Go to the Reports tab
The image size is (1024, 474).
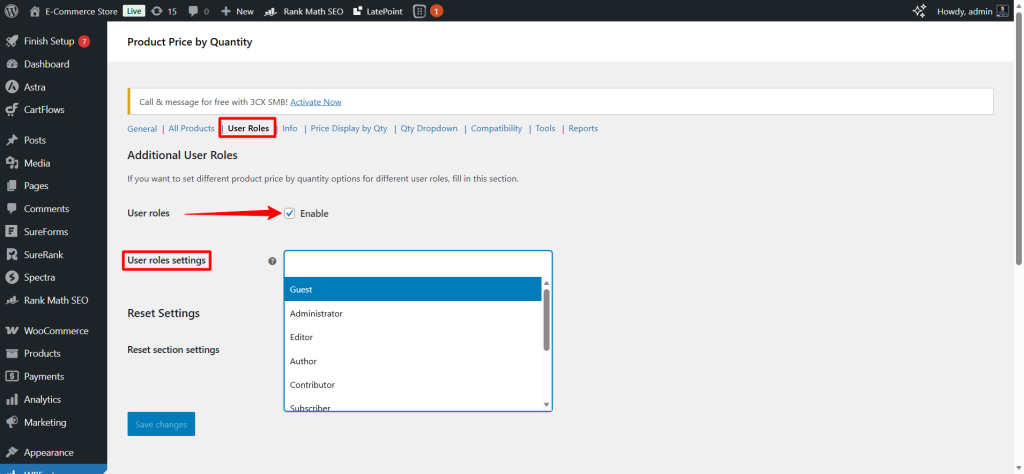583,129
